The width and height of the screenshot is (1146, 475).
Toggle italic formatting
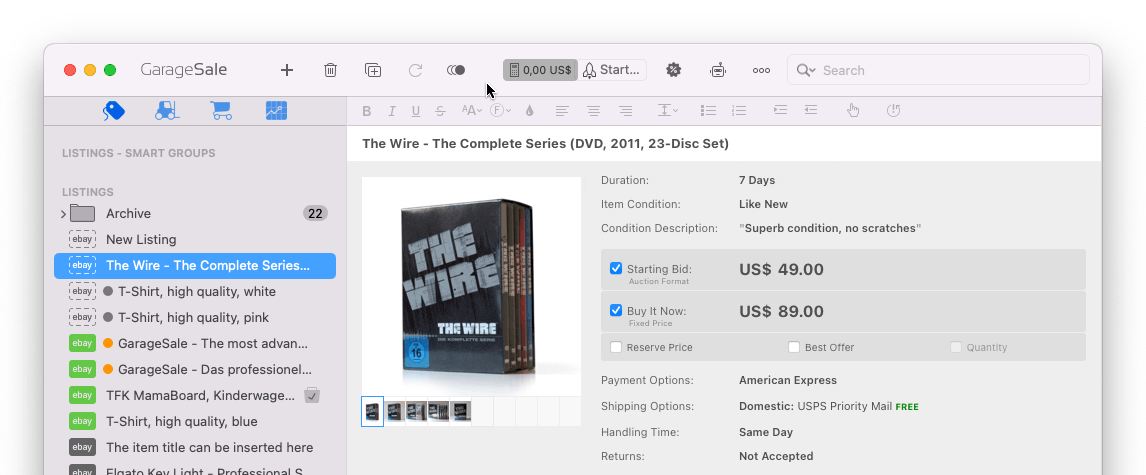click(x=392, y=111)
